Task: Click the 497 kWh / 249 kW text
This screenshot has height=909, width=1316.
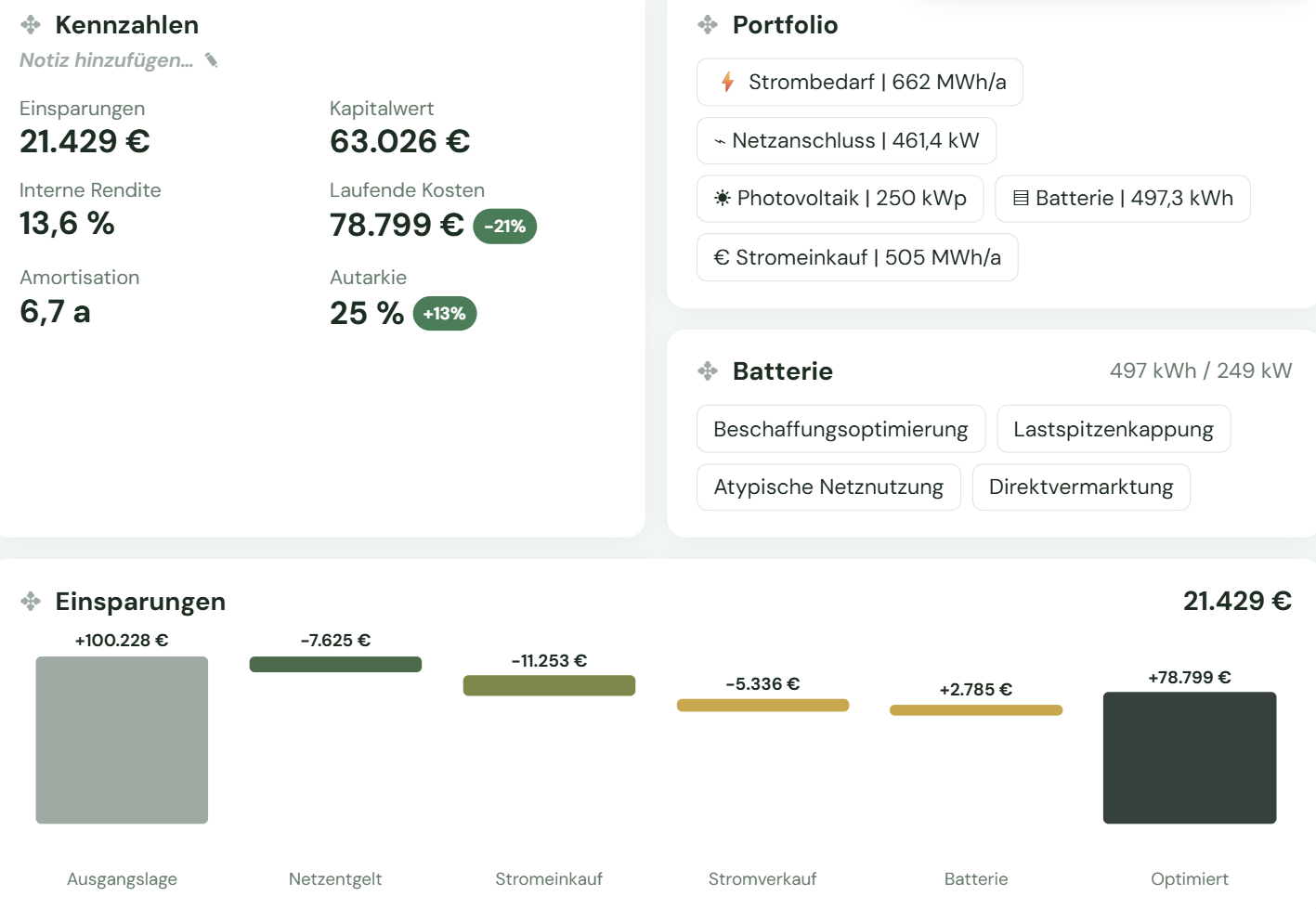Action: point(1201,370)
